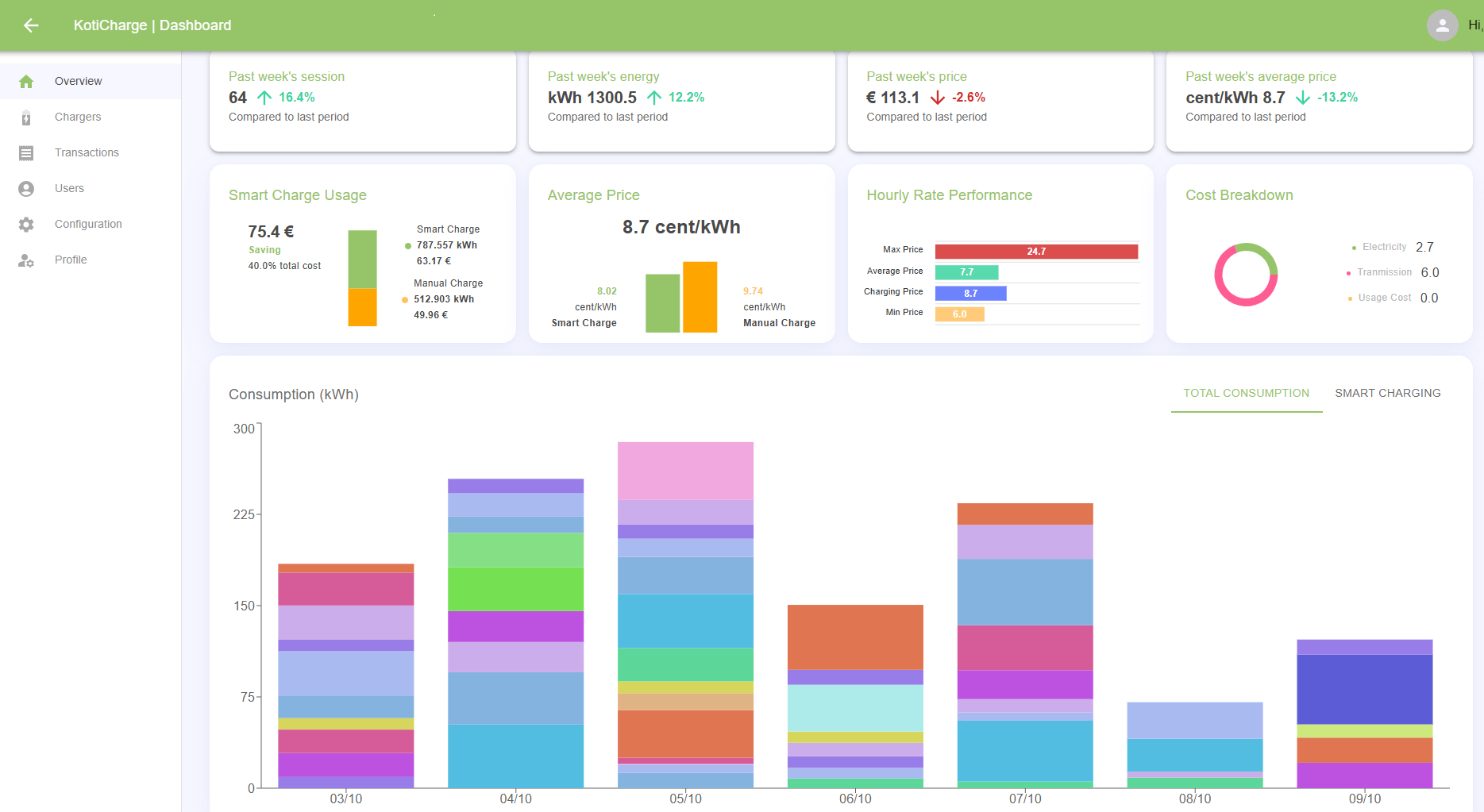Click the Users person icon
Screen dimensions: 1484x812
[26, 189]
